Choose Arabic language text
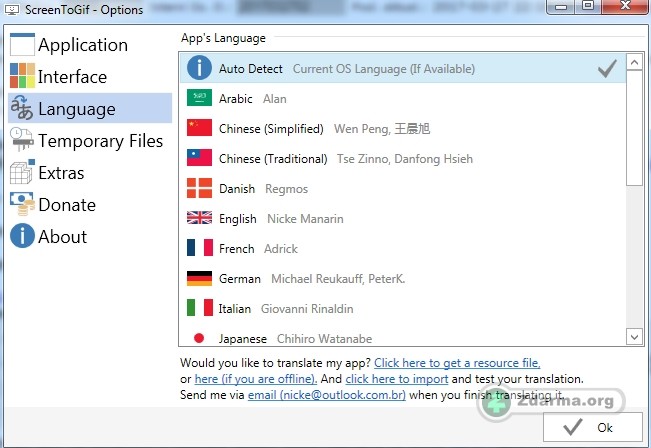 235,99
